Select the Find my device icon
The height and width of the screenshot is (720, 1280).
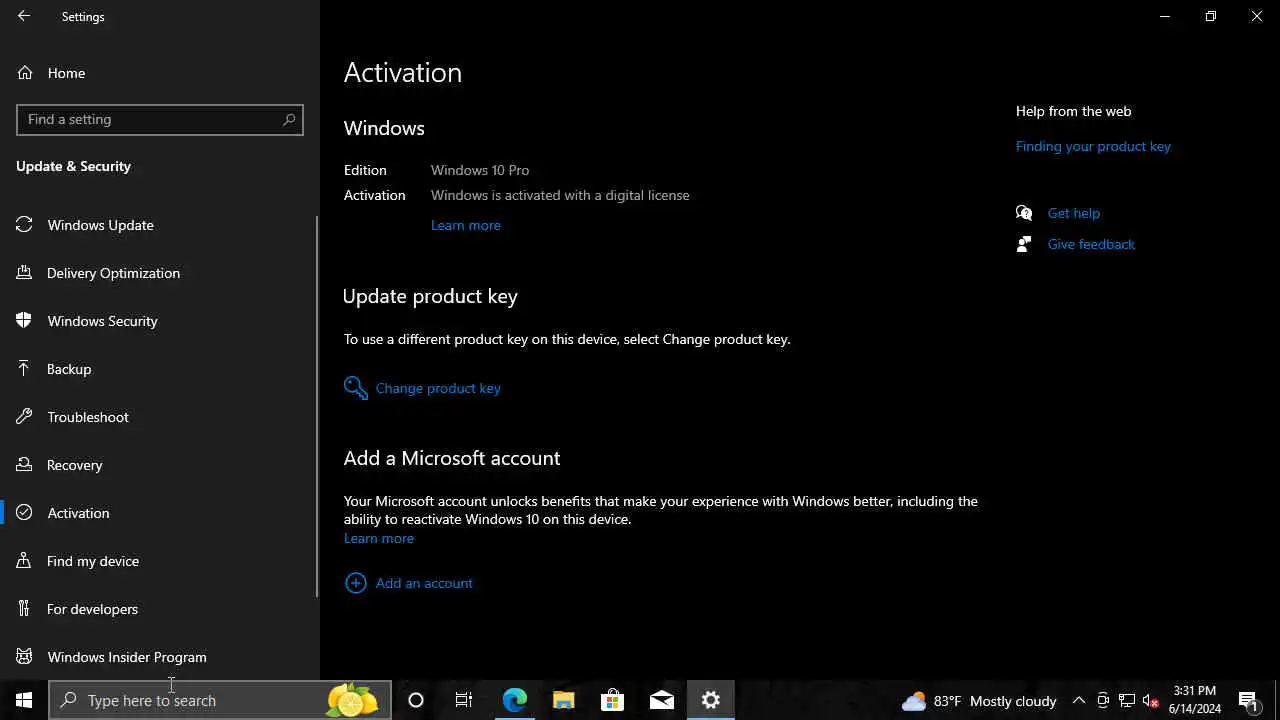point(25,561)
